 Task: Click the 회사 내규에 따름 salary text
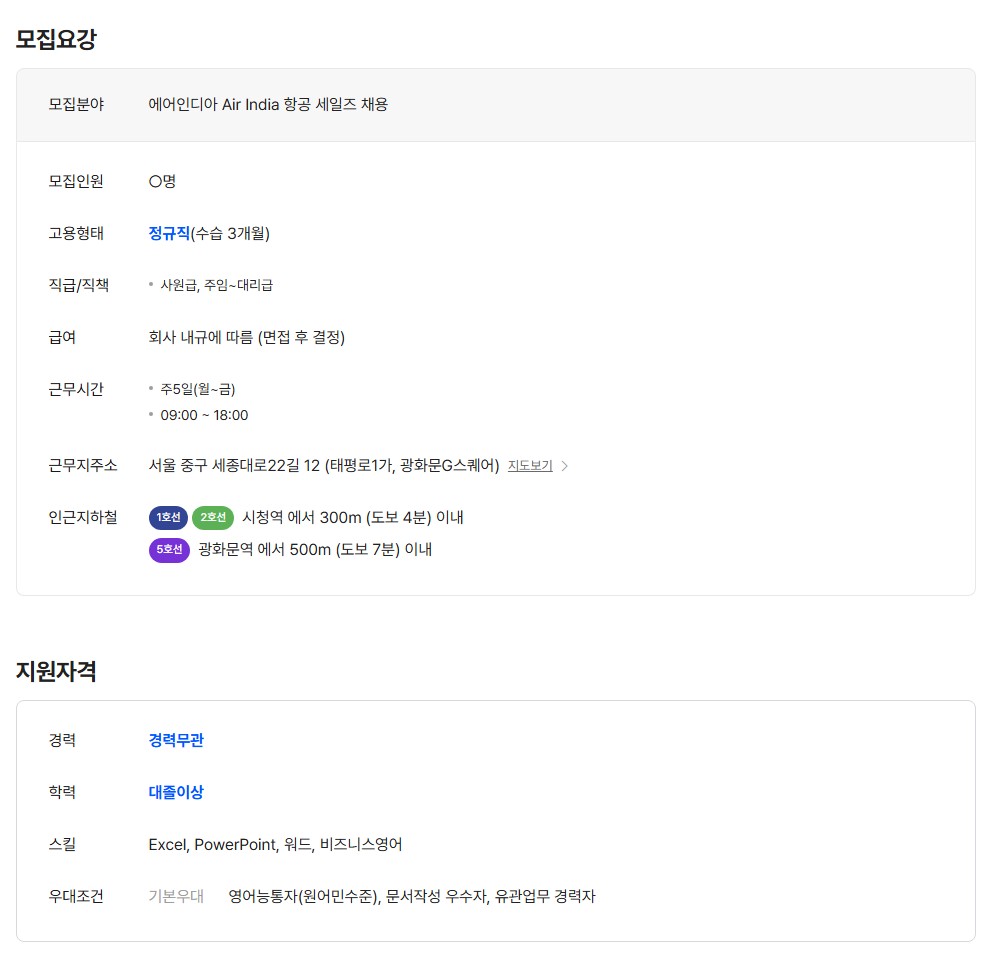coord(247,337)
